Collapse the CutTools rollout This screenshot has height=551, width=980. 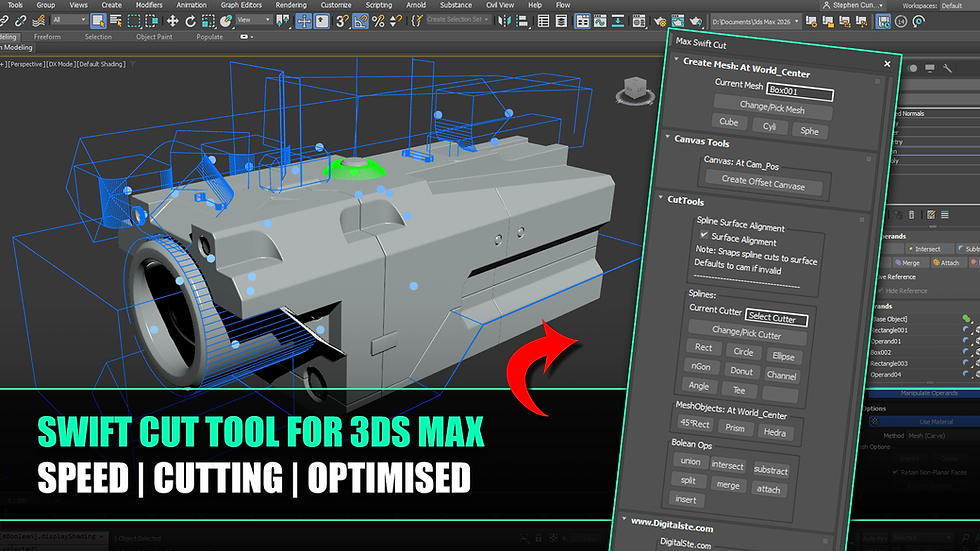(661, 198)
